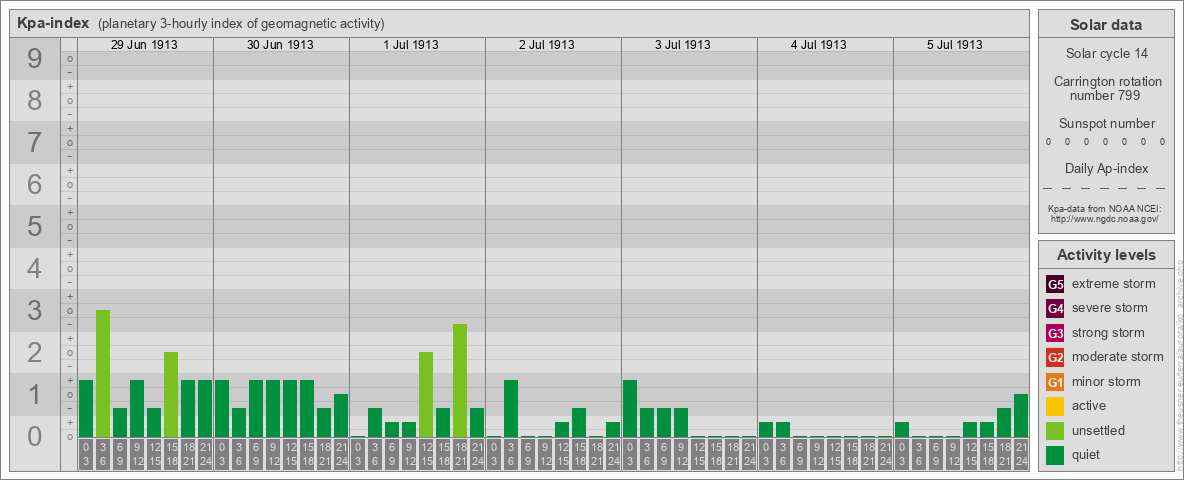
Task: Click the Carrington rotation number 799 text
Action: [1106, 88]
